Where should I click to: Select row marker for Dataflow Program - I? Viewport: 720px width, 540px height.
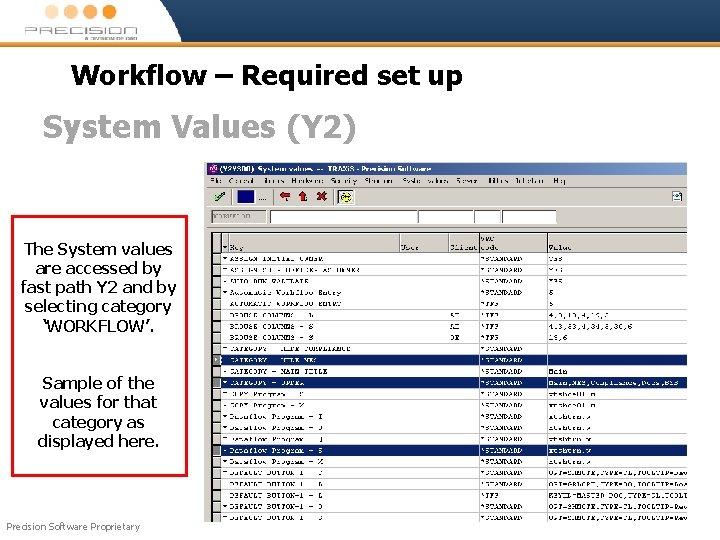[217, 416]
